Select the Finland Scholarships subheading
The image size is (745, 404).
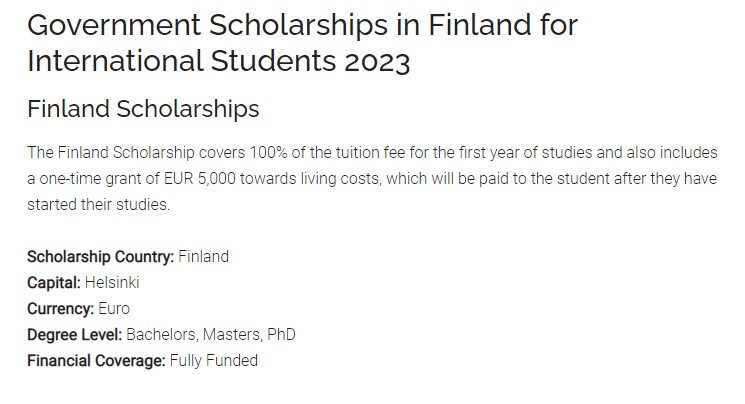click(143, 109)
